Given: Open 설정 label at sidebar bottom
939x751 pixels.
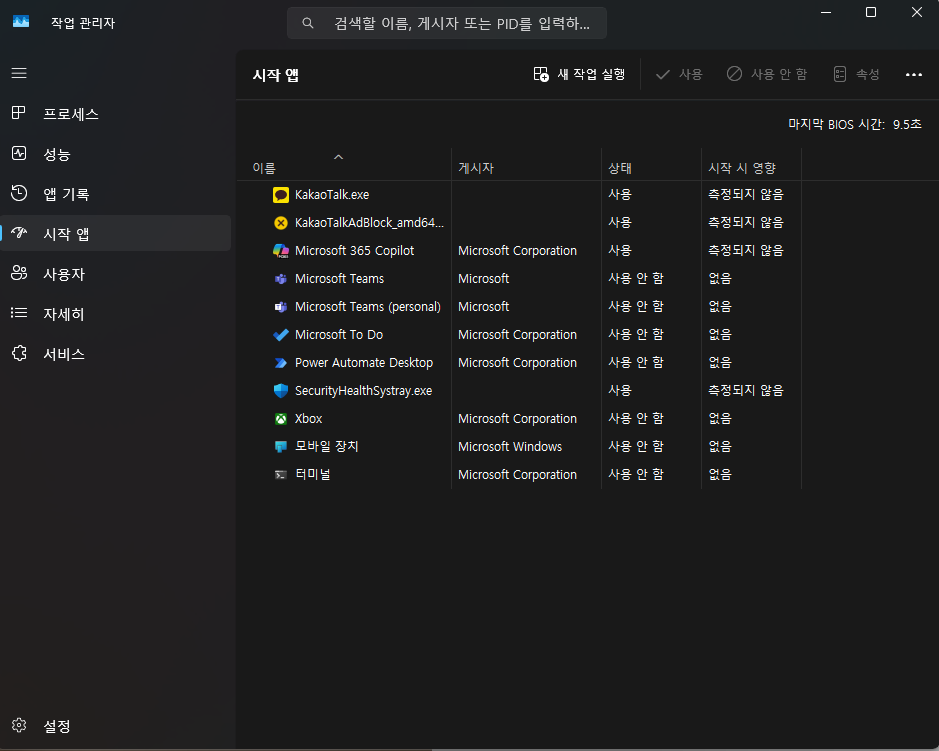Looking at the screenshot, I should click(x=57, y=726).
